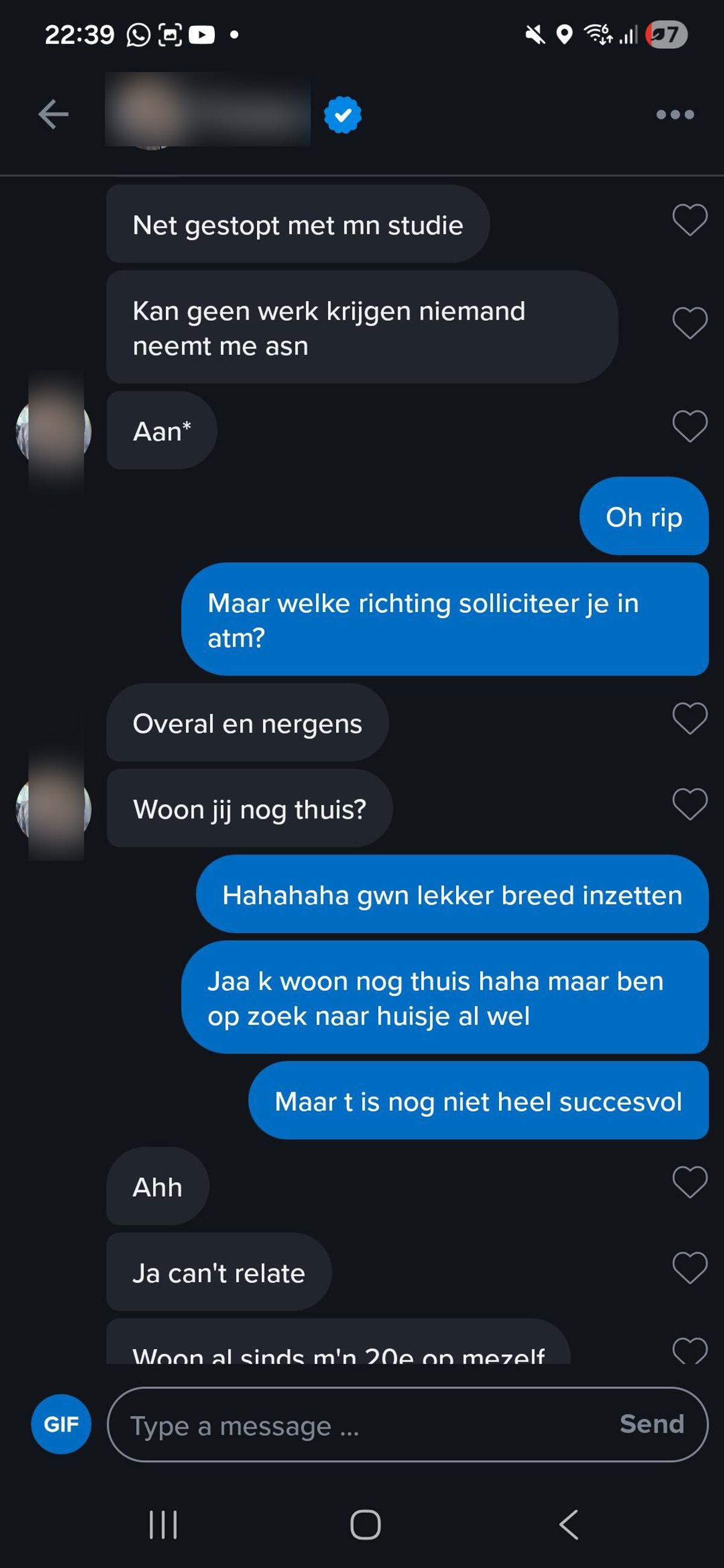Viewport: 724px width, 1568px height.
Task: Open the contact's blurred profile header
Action: [x=208, y=110]
